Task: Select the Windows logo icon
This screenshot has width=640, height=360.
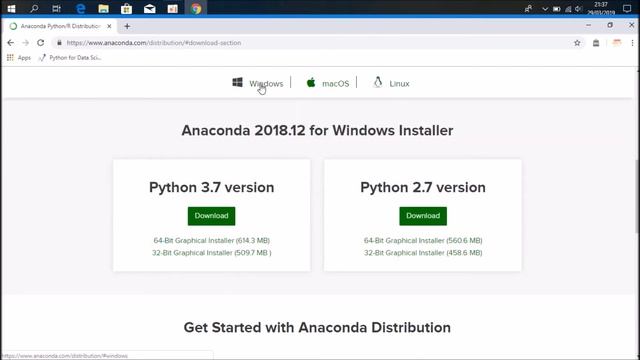Action: [237, 82]
